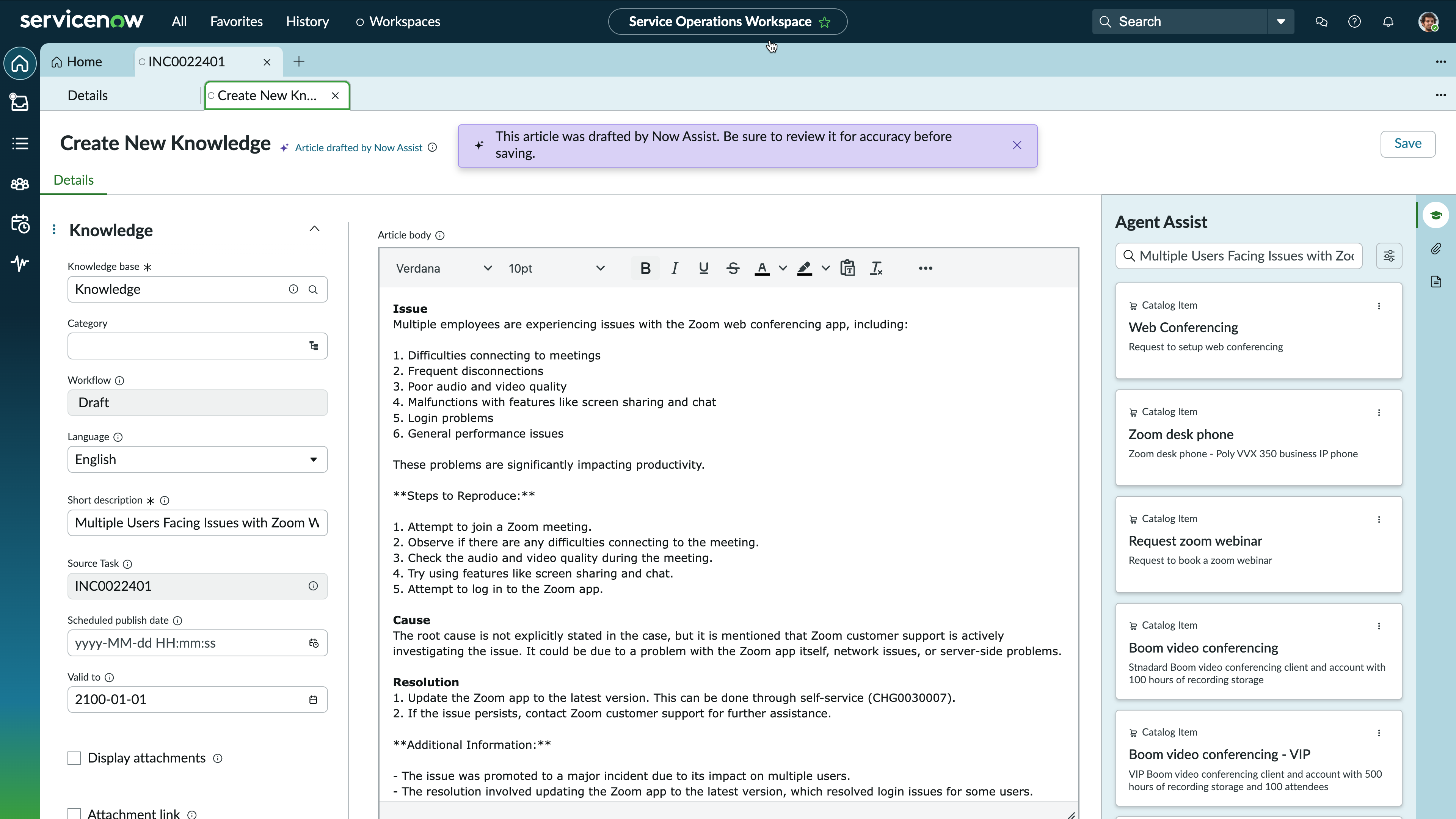This screenshot has height=819, width=1456.
Task: Open Agent Assist filter settings icon
Action: (1389, 256)
